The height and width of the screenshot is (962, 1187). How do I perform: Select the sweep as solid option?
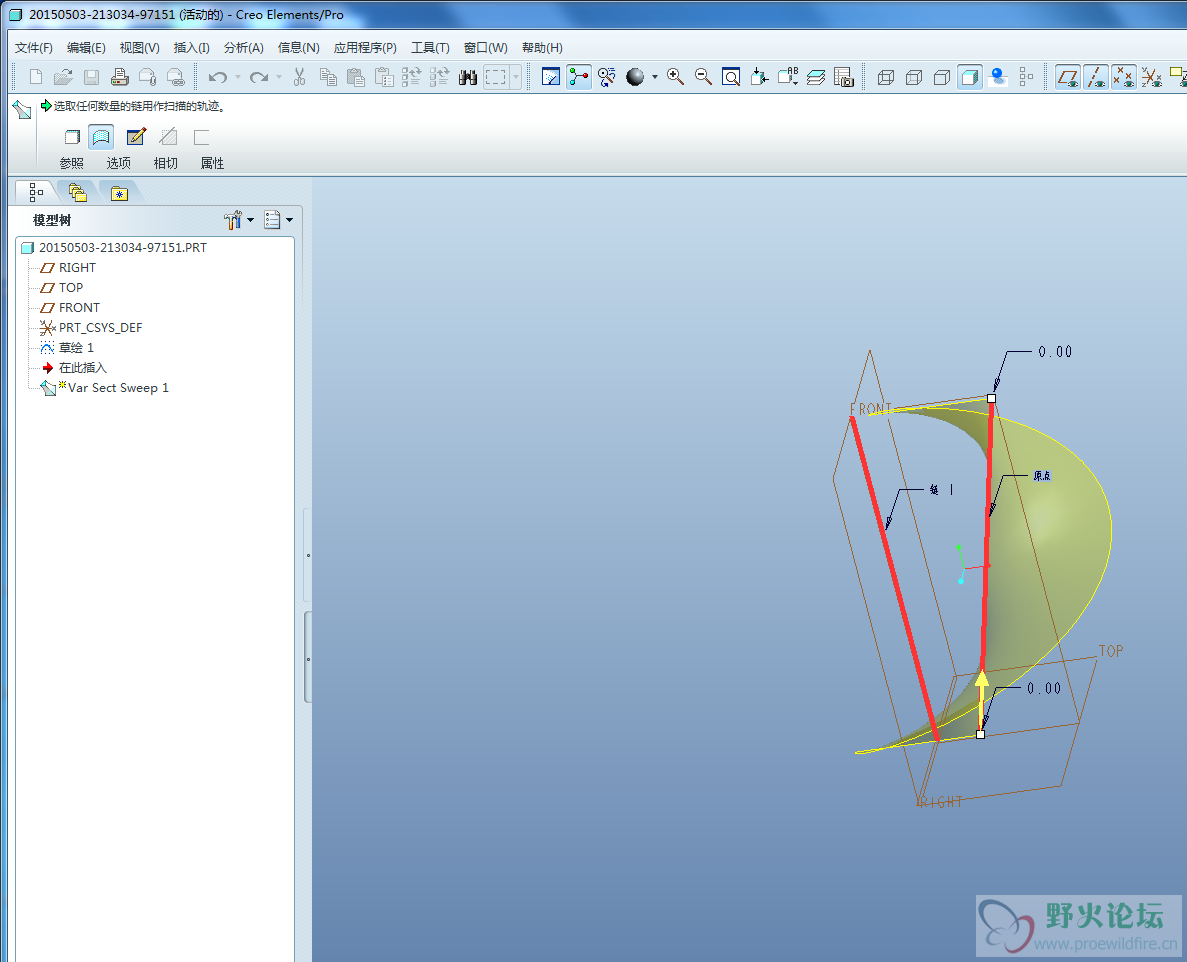[x=72, y=137]
